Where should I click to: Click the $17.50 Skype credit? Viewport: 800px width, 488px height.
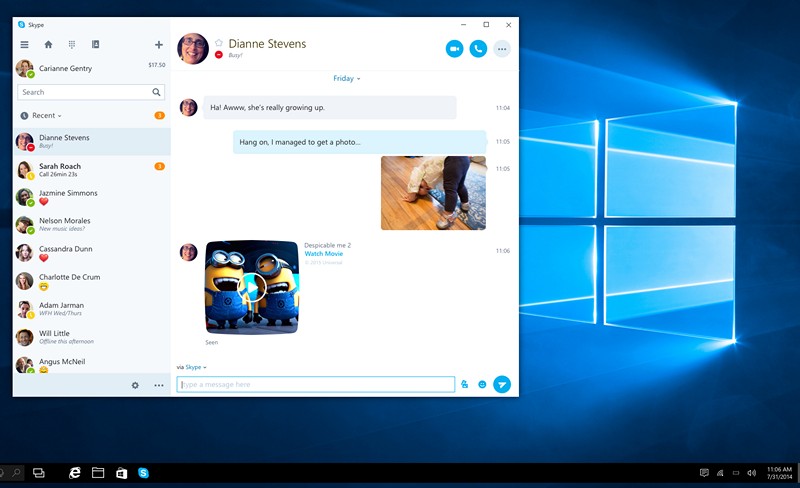157,65
